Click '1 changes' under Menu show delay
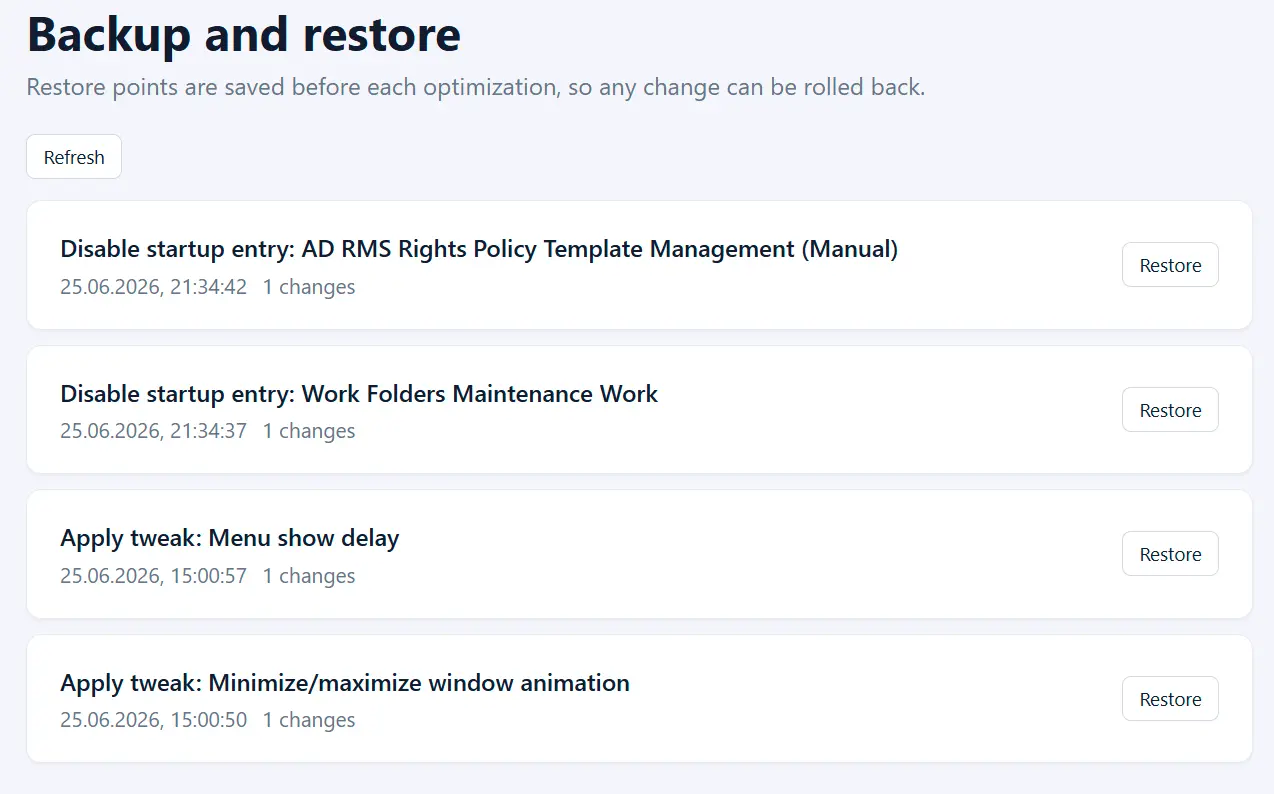Image resolution: width=1274 pixels, height=794 pixels. click(309, 576)
